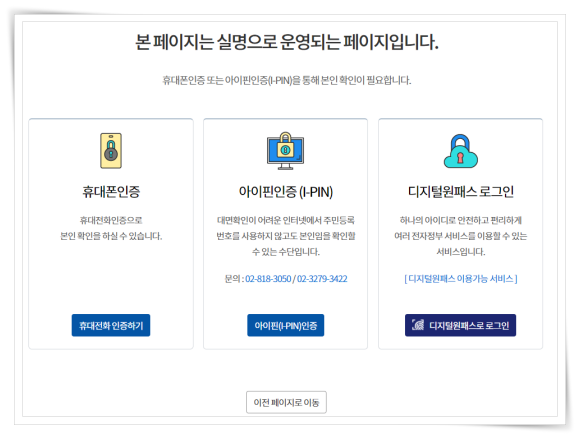Click the text 여러 전자정부 서비스를 이용할 수 있는

click(461, 236)
